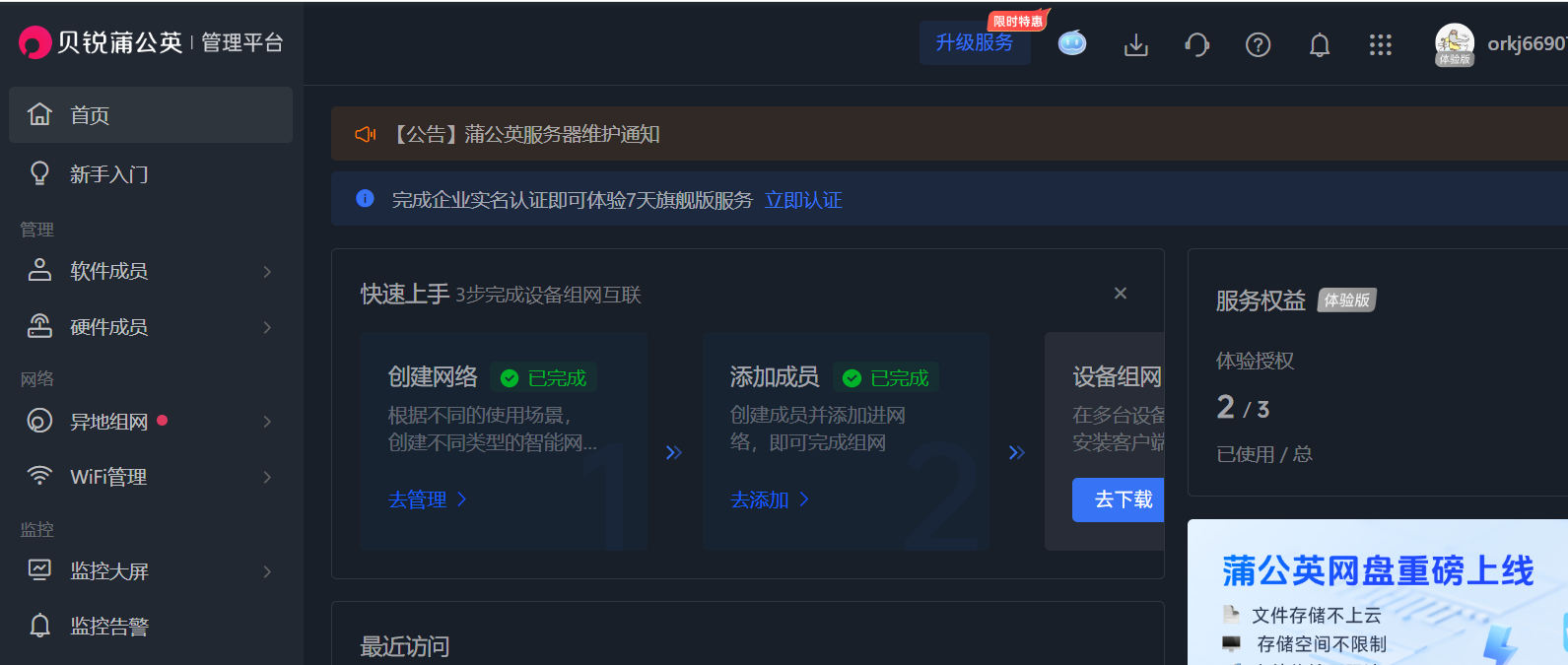
Task: Click the 升级服务 button
Action: [x=975, y=42]
